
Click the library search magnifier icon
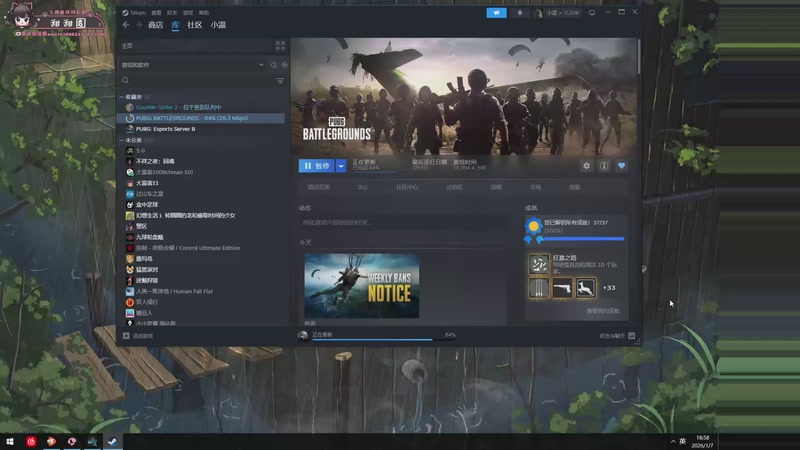[x=126, y=81]
